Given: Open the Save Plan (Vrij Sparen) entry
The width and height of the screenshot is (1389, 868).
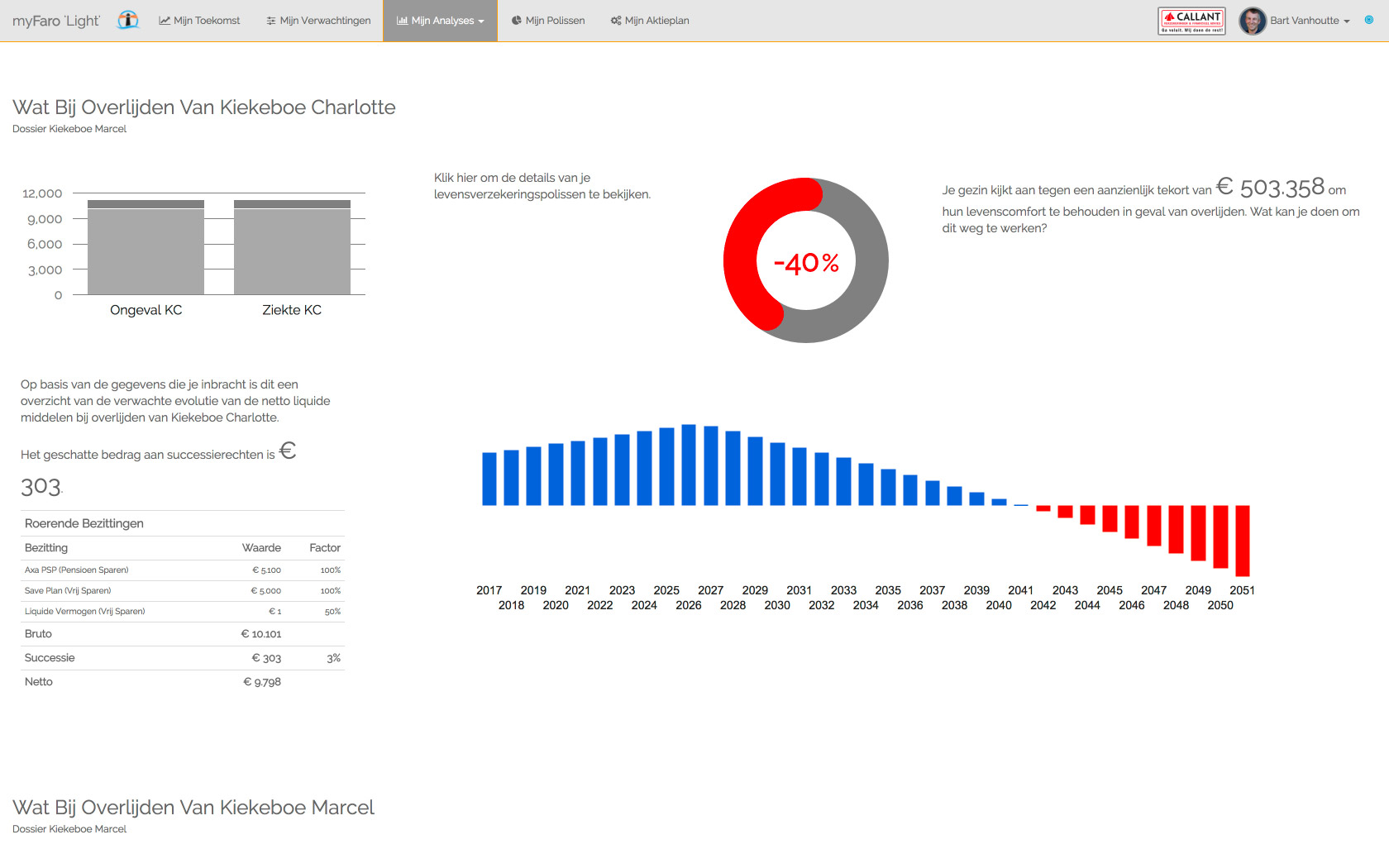Looking at the screenshot, I should point(68,590).
